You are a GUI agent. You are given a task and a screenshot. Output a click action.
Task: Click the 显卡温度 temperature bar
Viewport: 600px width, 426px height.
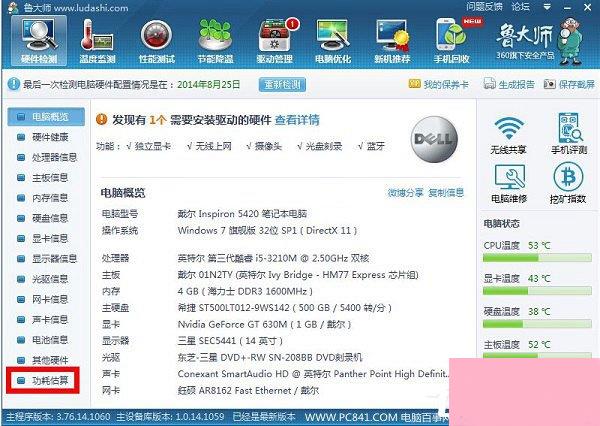click(x=537, y=291)
